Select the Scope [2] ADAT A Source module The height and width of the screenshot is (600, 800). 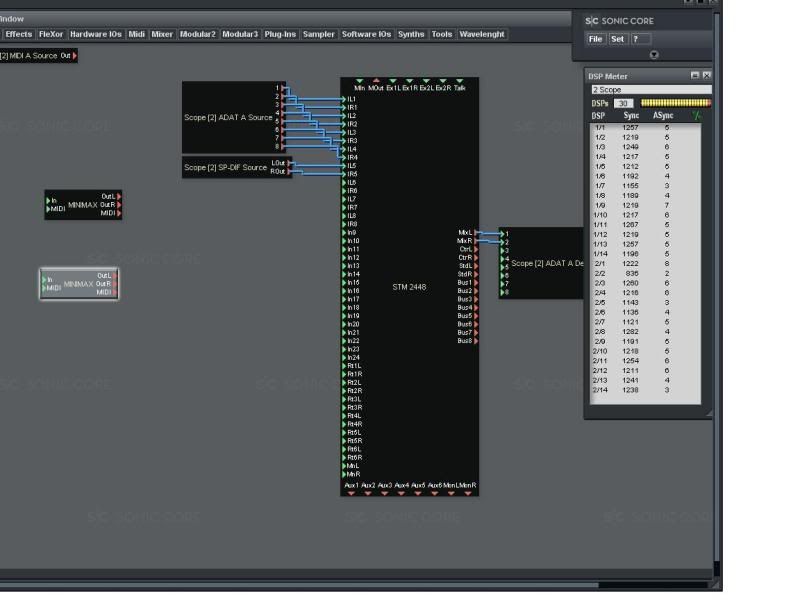click(x=234, y=117)
